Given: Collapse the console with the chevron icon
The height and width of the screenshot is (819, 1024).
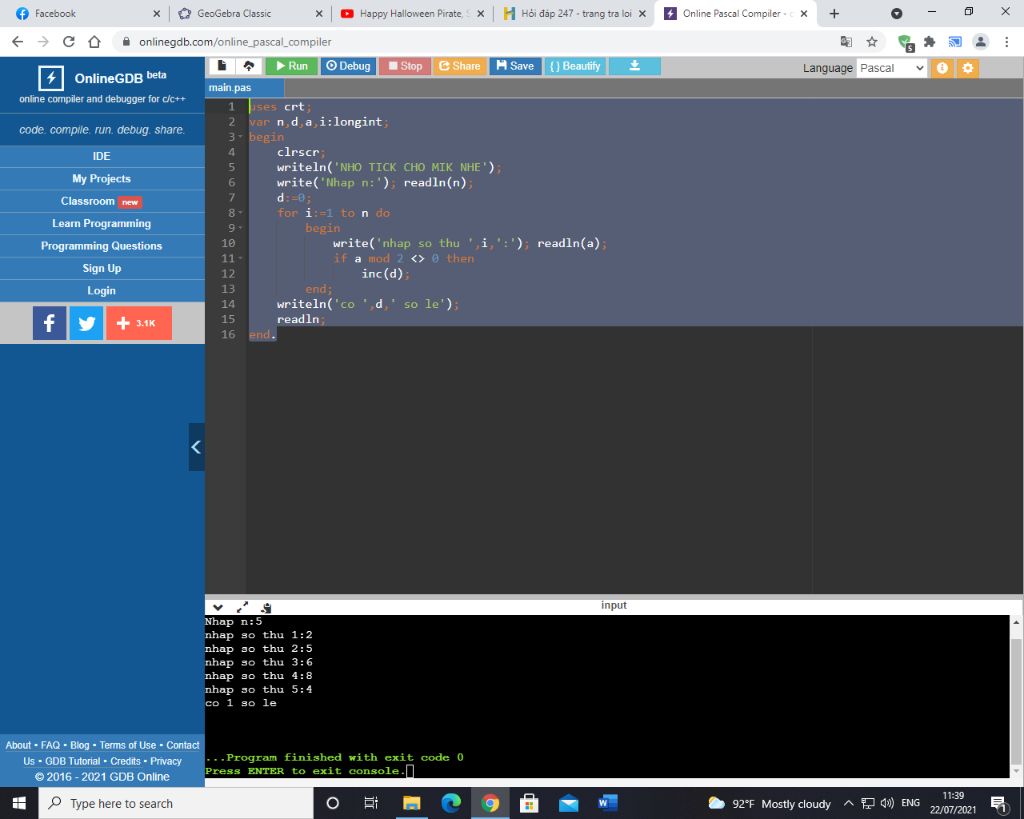Looking at the screenshot, I should pyautogui.click(x=218, y=607).
